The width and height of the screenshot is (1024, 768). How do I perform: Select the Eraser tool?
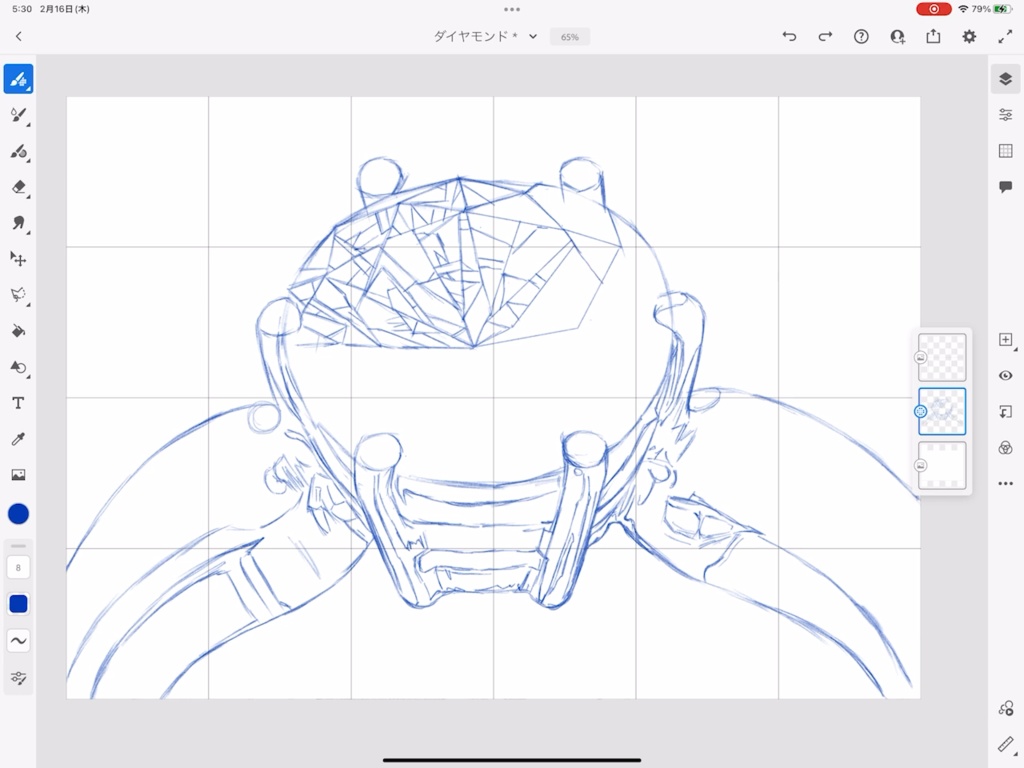pos(18,188)
